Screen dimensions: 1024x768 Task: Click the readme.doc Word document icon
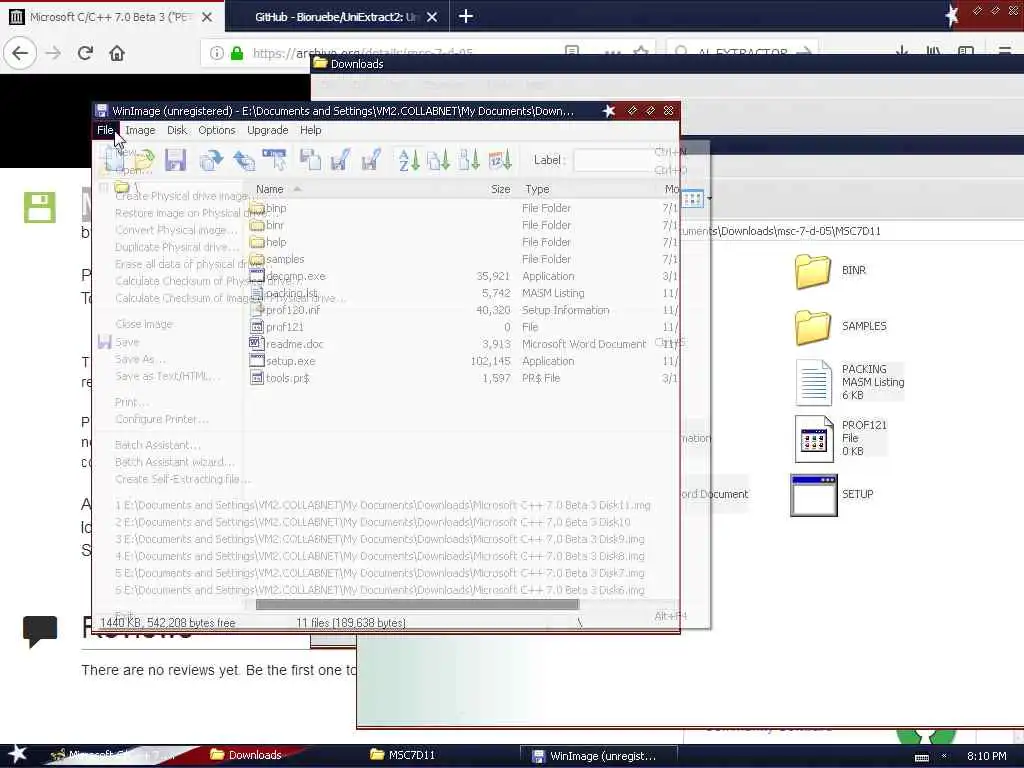click(x=257, y=344)
